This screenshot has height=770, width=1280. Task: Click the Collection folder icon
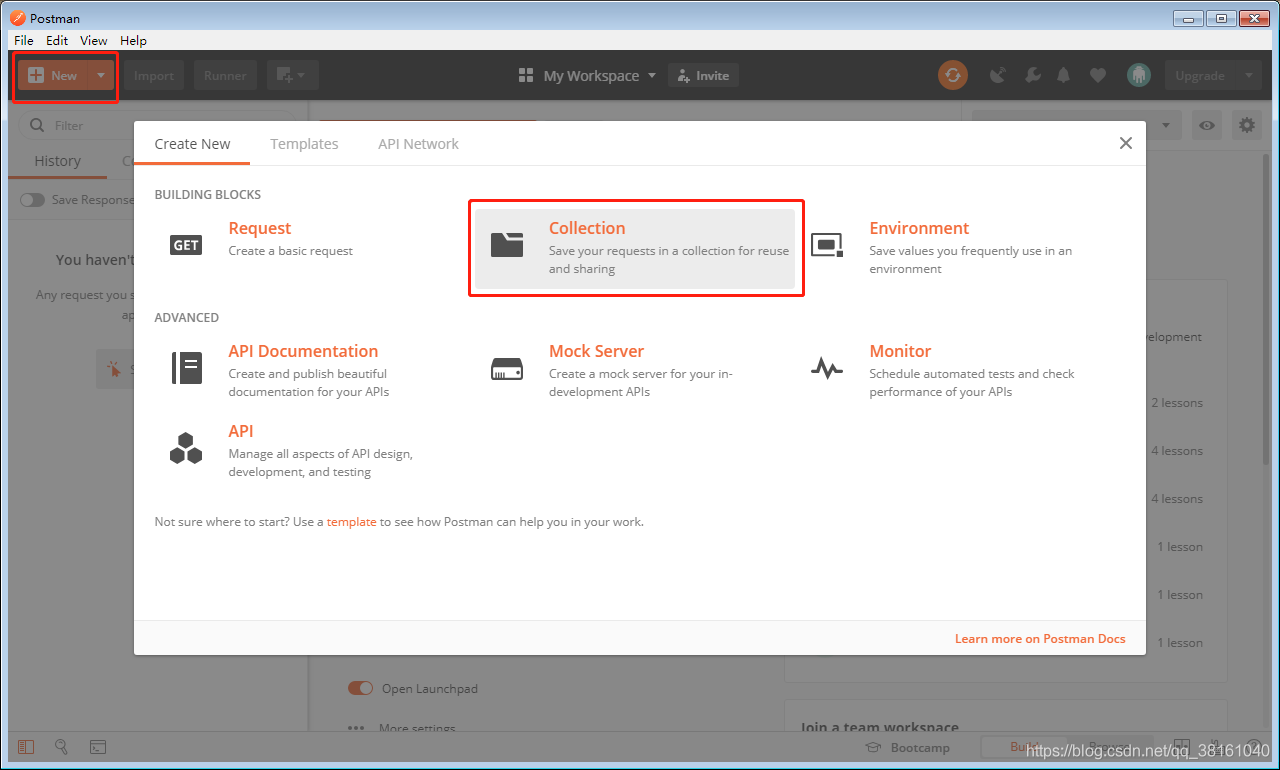click(507, 245)
